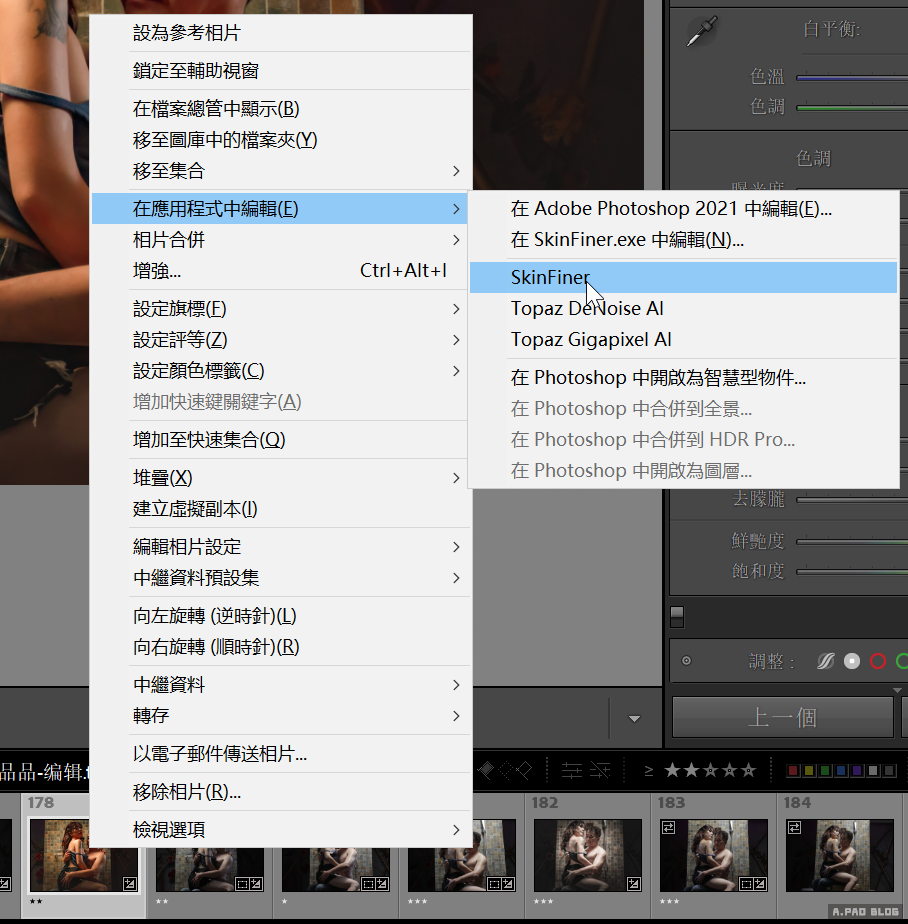The width and height of the screenshot is (908, 924).
Task: Click the first star in rating filter
Action: tap(672, 770)
